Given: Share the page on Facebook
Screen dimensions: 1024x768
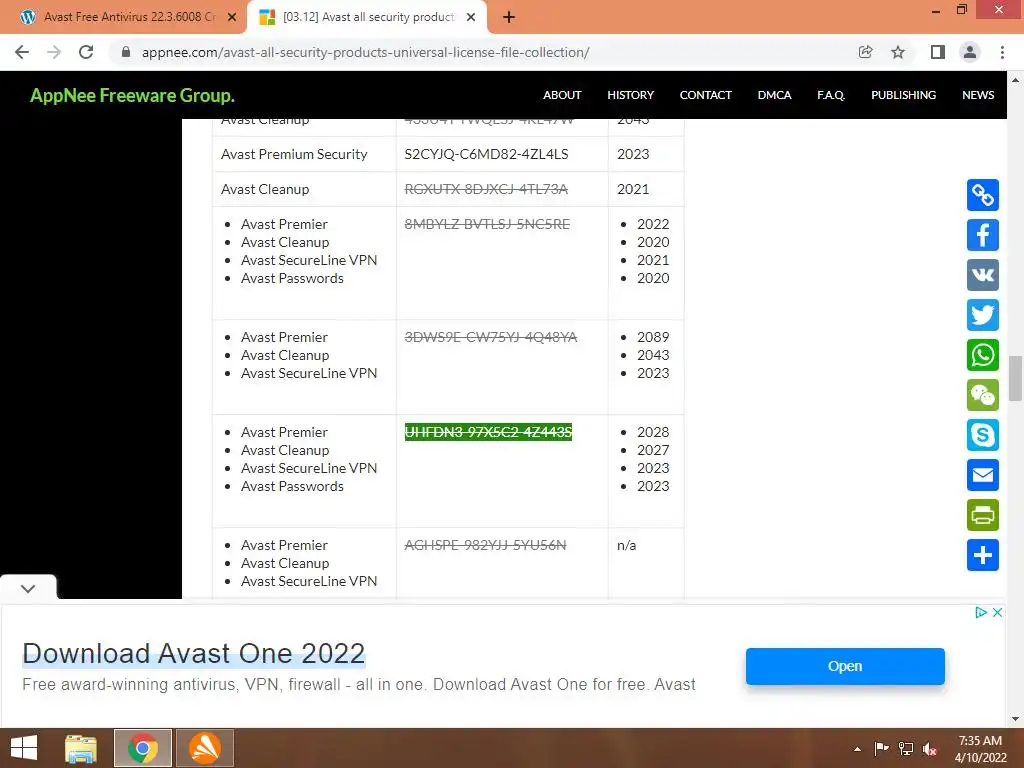Looking at the screenshot, I should tap(983, 235).
